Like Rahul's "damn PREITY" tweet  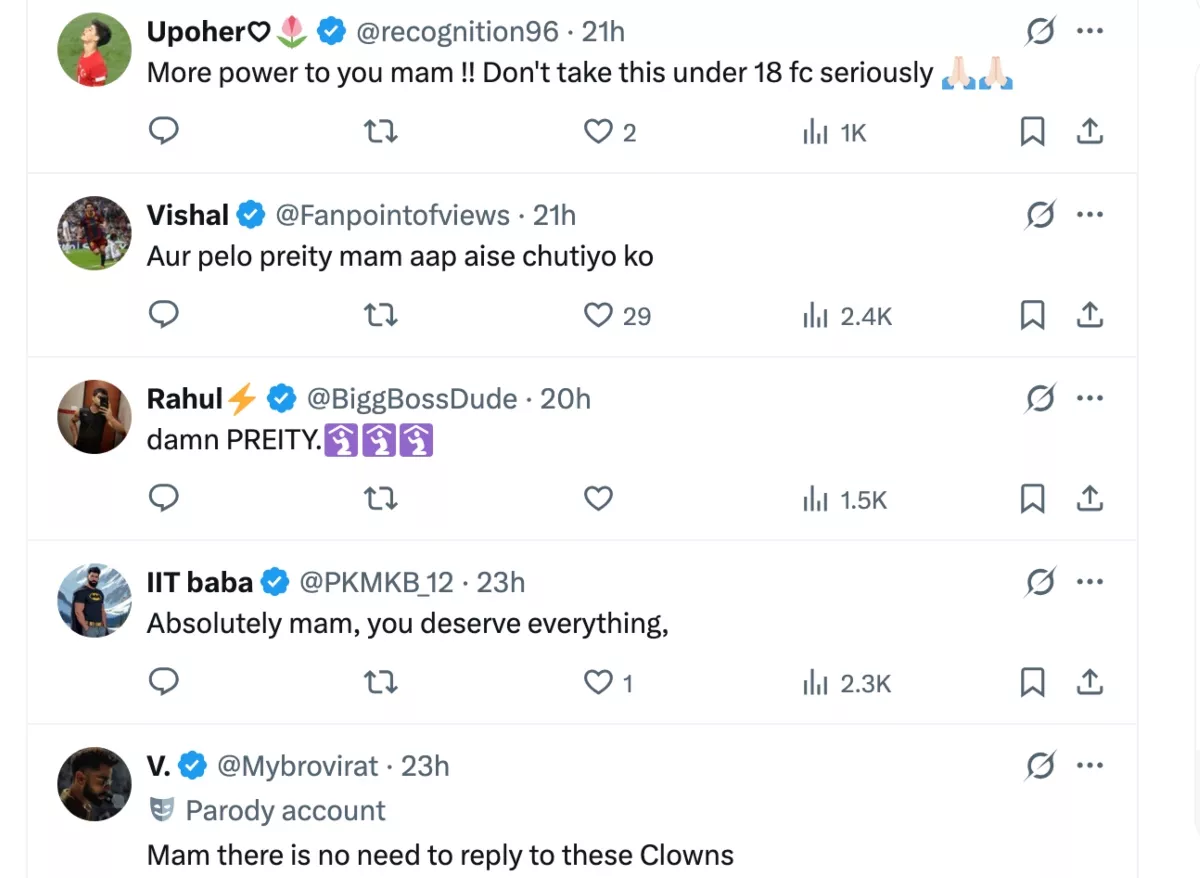(598, 498)
